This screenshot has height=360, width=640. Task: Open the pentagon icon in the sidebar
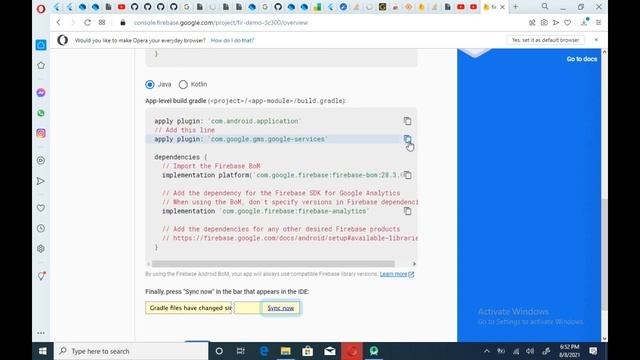point(41,65)
